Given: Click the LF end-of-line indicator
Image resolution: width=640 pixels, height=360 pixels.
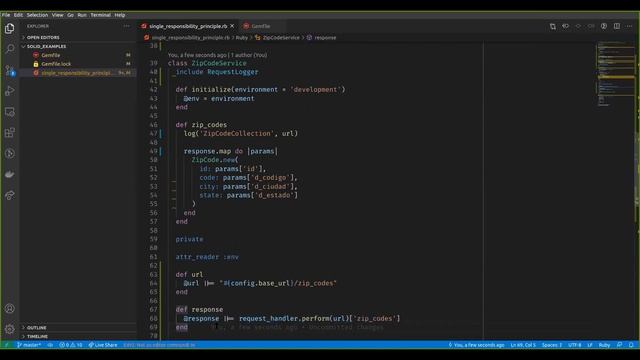Looking at the screenshot, I should point(590,345).
